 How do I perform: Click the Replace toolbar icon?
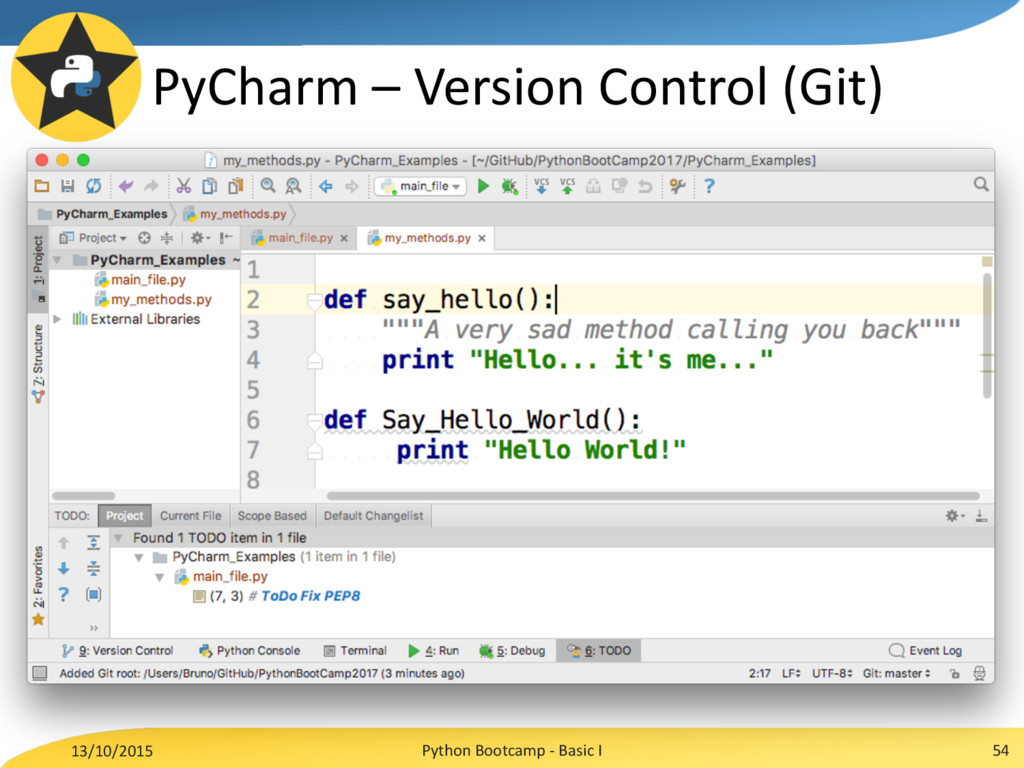pos(293,186)
